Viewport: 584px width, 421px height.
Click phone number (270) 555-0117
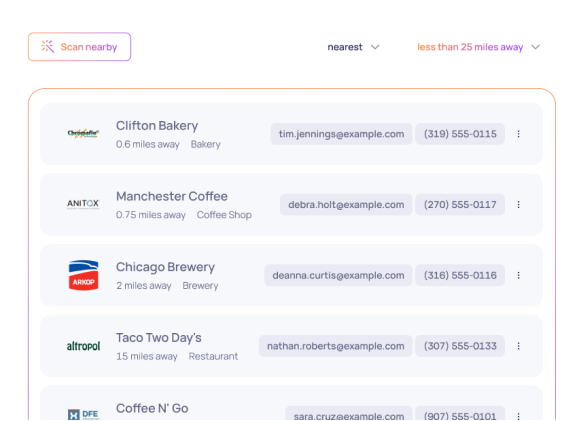click(460, 205)
